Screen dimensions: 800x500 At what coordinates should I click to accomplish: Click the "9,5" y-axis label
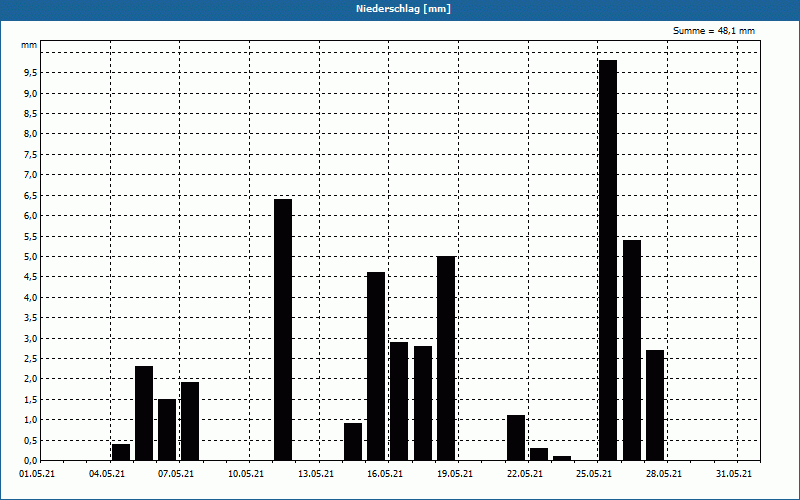point(31,73)
